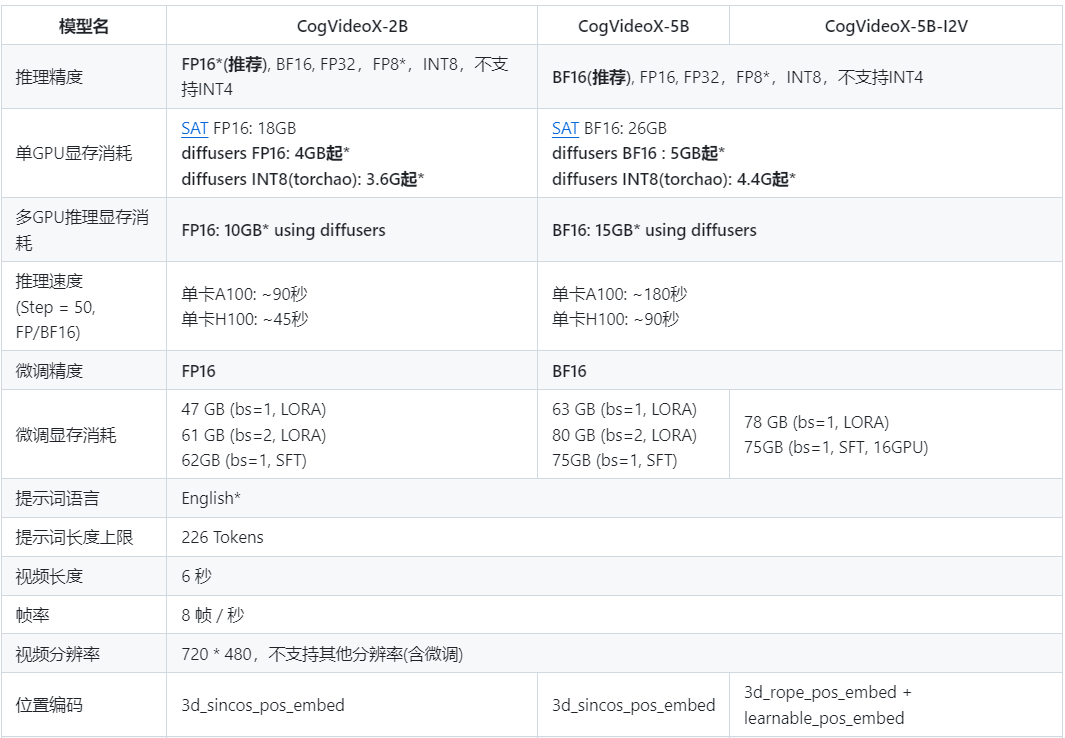The height and width of the screenshot is (738, 1065).
Task: Click the 8 帧 / 秒 cell
Action: (x=615, y=615)
